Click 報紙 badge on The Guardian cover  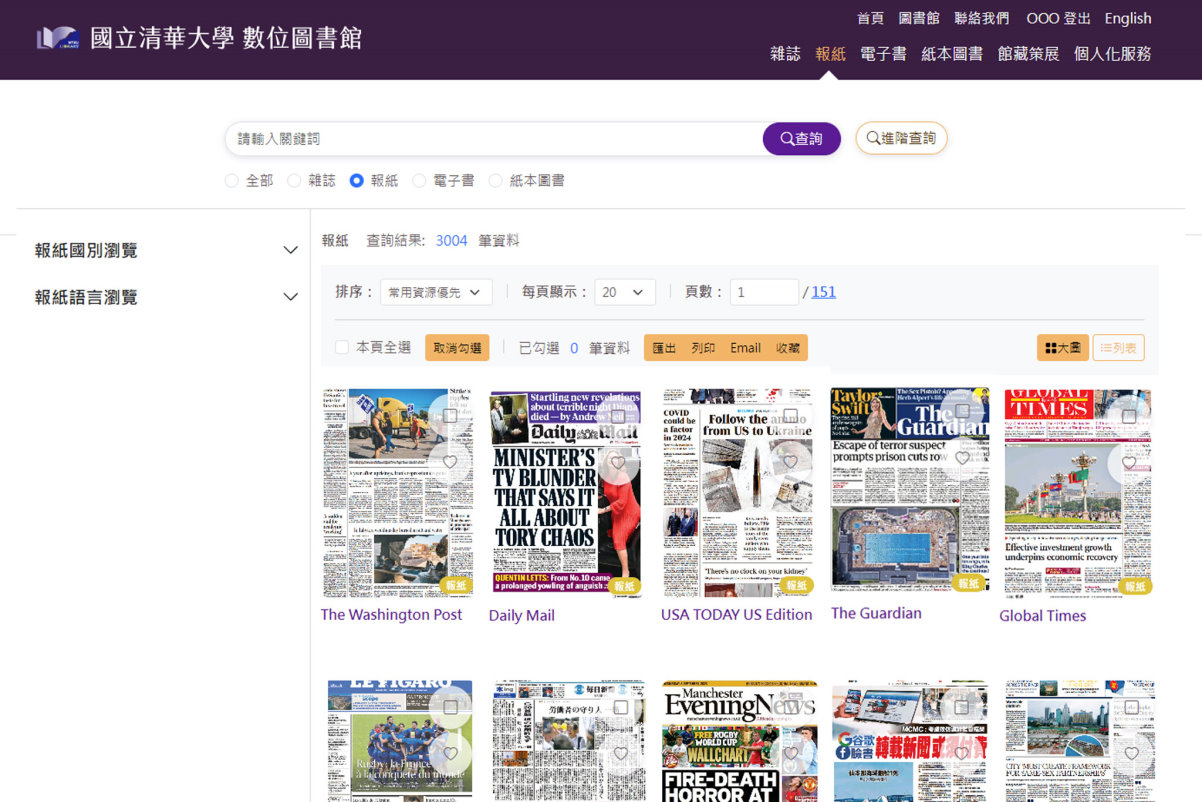pyautogui.click(x=968, y=583)
